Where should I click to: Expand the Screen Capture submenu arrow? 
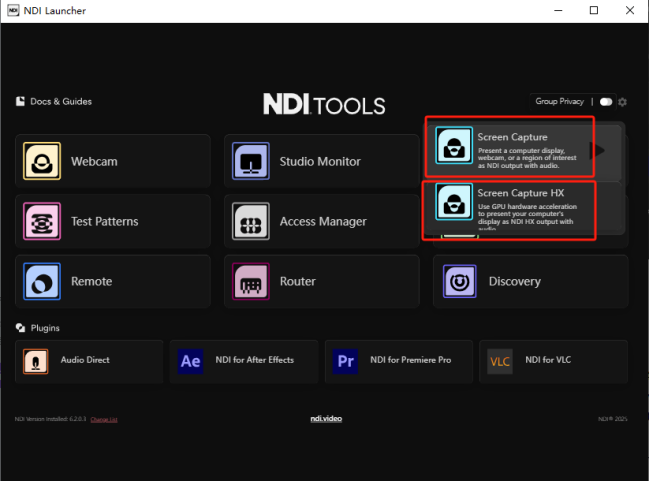click(597, 150)
